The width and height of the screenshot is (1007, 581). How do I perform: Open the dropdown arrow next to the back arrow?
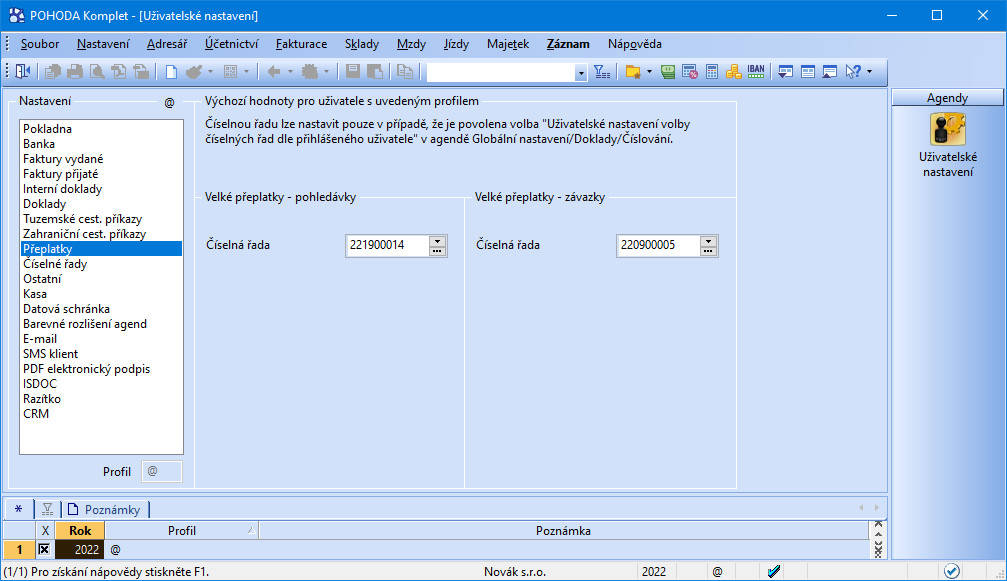[x=290, y=71]
